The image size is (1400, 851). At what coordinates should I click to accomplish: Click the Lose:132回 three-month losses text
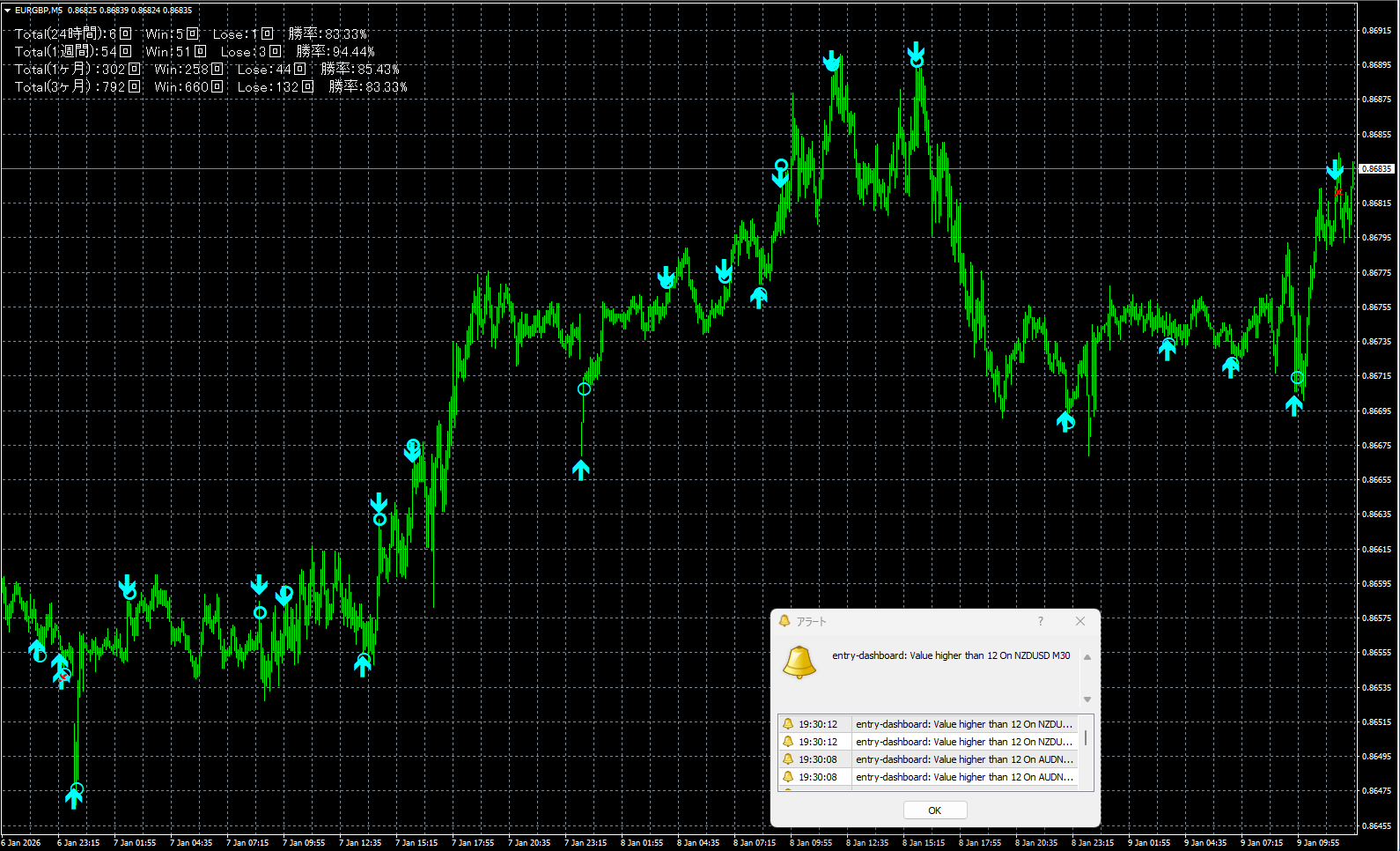click(x=276, y=86)
